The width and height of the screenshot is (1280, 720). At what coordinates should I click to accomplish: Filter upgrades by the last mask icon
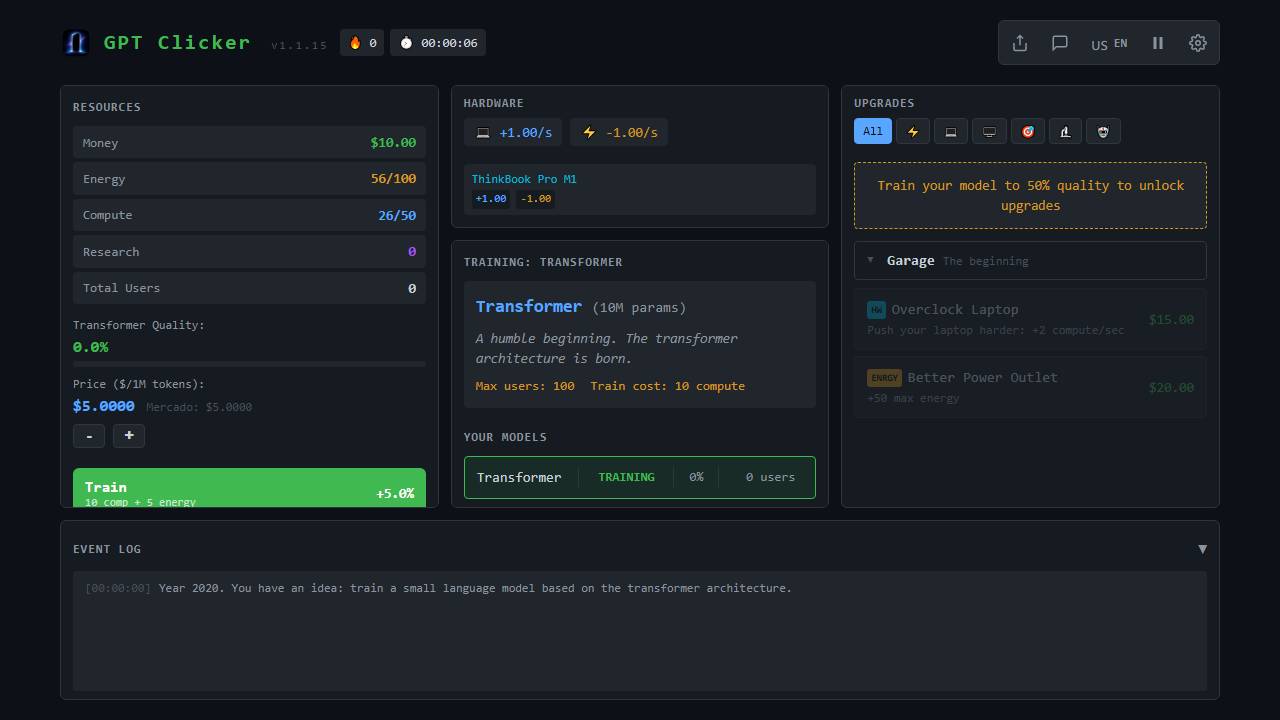(x=1103, y=131)
